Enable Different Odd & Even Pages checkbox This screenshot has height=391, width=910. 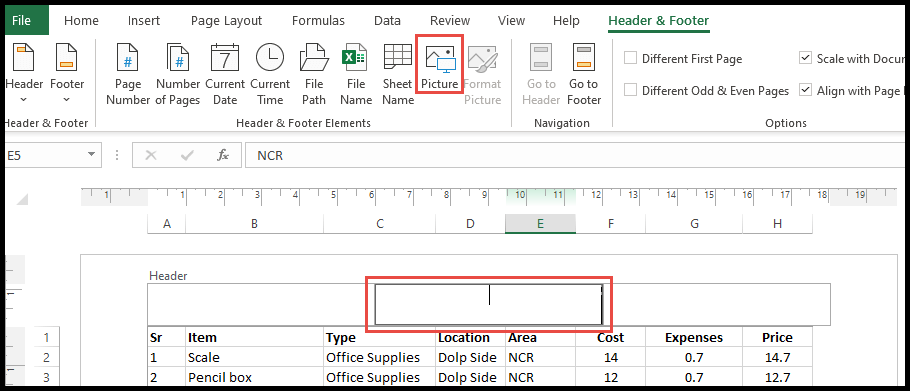point(630,90)
